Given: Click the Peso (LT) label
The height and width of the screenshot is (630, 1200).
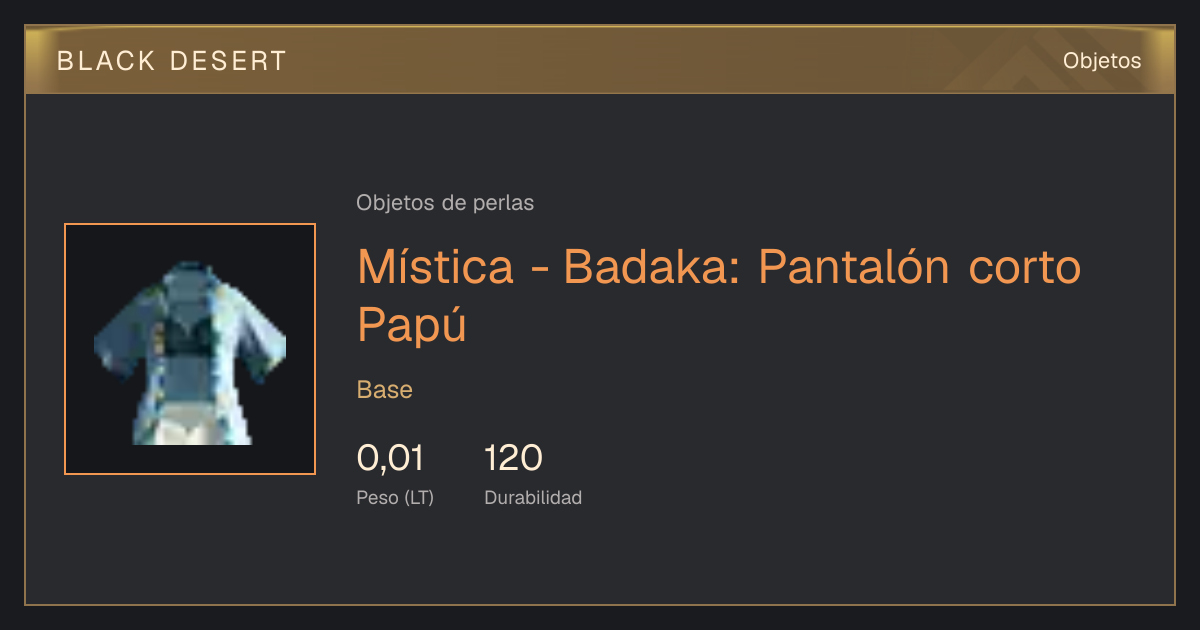Looking at the screenshot, I should click(395, 498).
